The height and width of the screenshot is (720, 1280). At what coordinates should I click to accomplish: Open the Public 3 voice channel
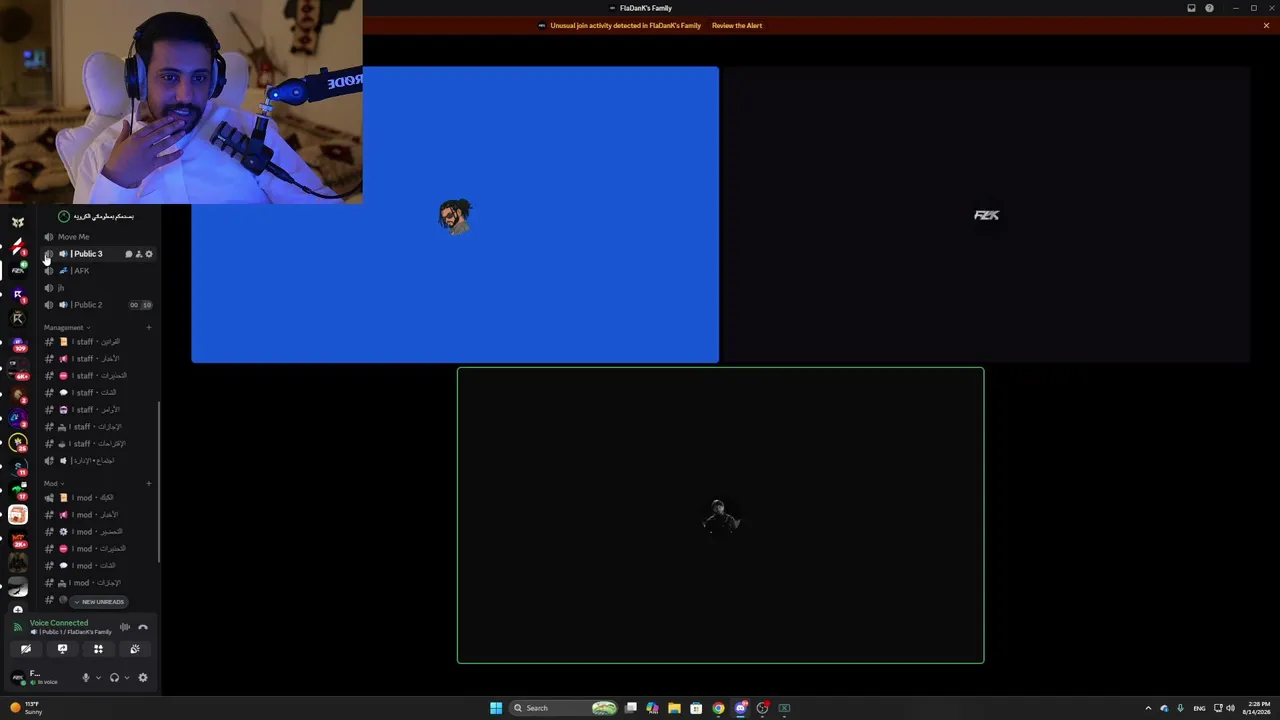[x=98, y=254]
